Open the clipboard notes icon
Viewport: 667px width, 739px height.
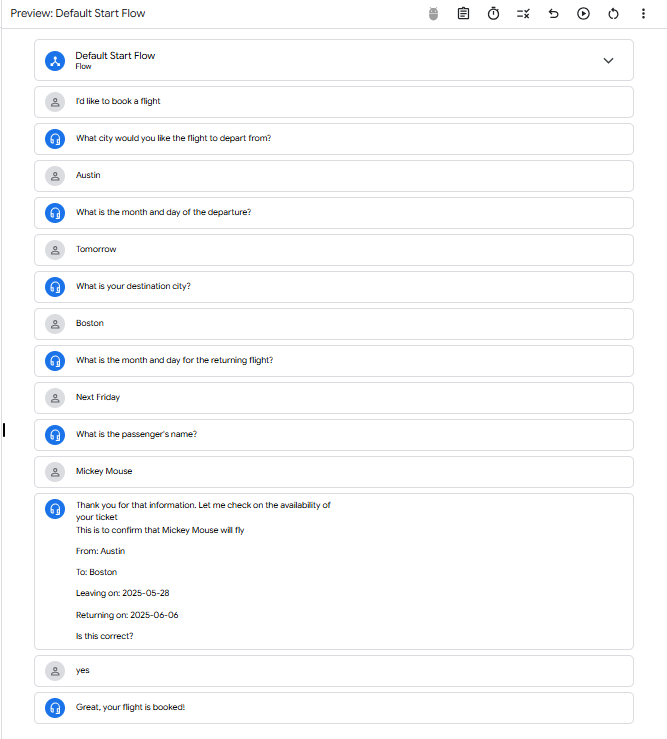(x=463, y=13)
